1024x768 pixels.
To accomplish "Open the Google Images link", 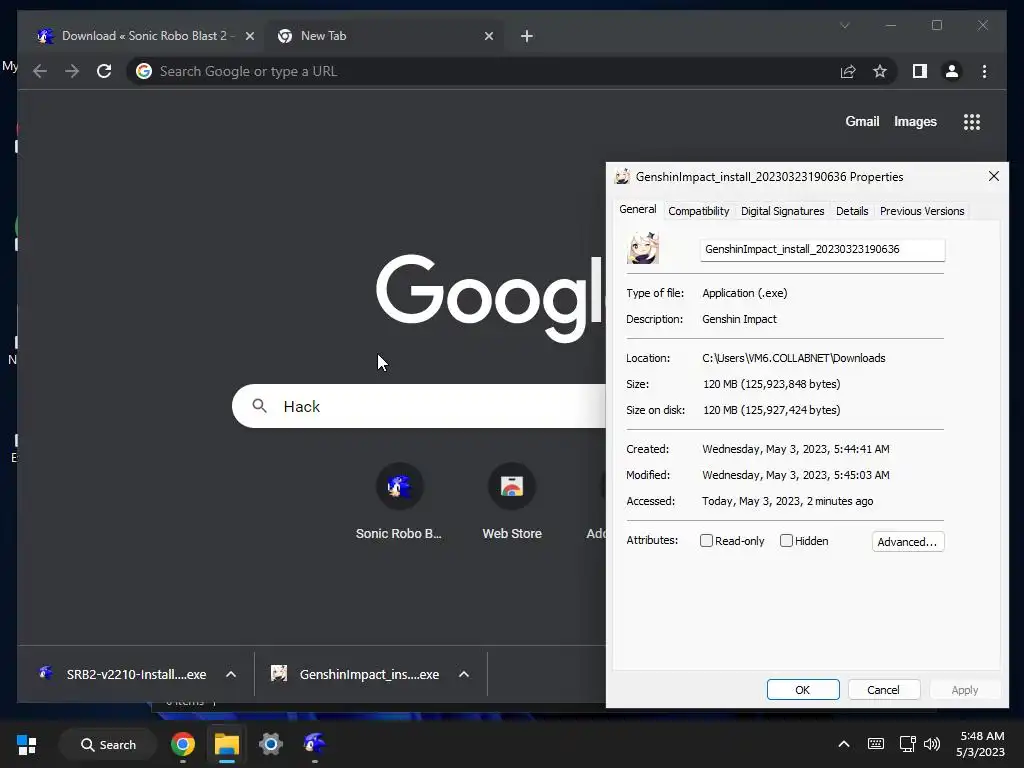I will click(915, 121).
